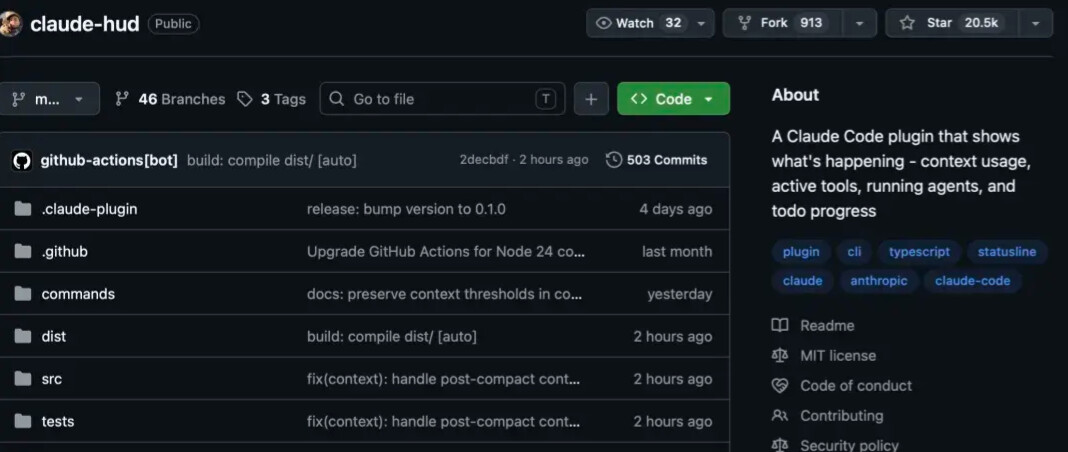Click the Contributing people icon
This screenshot has width=1068, height=452.
click(780, 415)
